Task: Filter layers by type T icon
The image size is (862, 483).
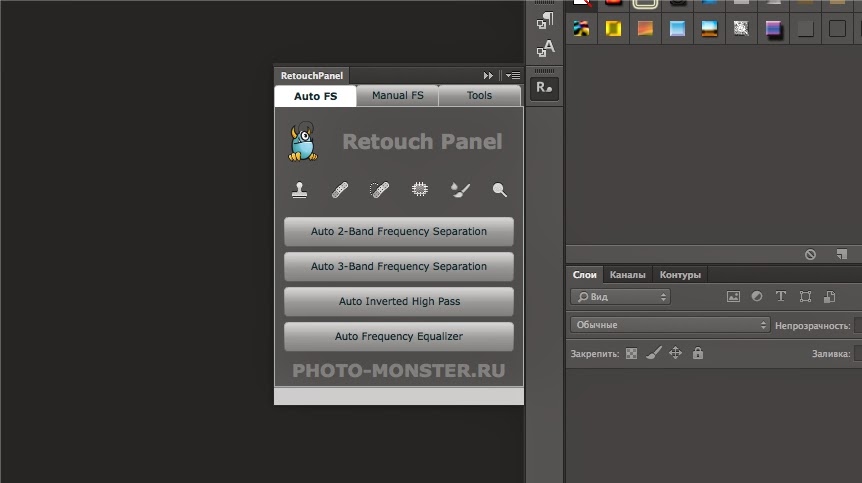Action: [781, 297]
